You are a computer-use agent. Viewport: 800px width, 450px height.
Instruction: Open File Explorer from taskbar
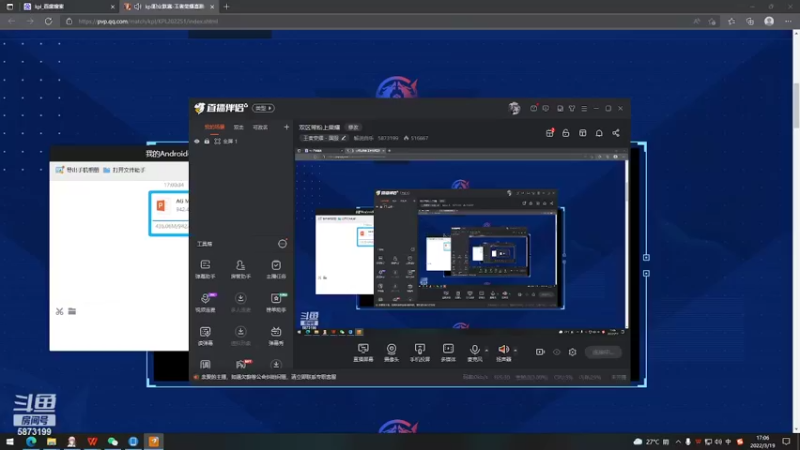[x=52, y=441]
